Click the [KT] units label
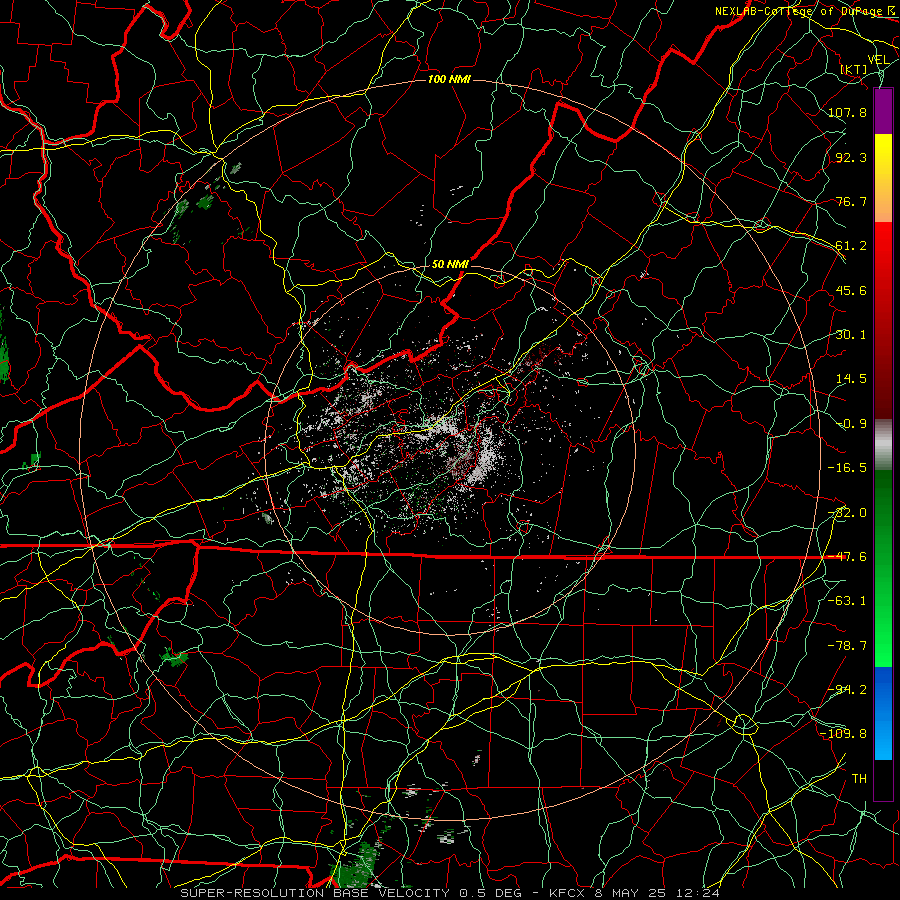This screenshot has width=900, height=900. (x=854, y=69)
